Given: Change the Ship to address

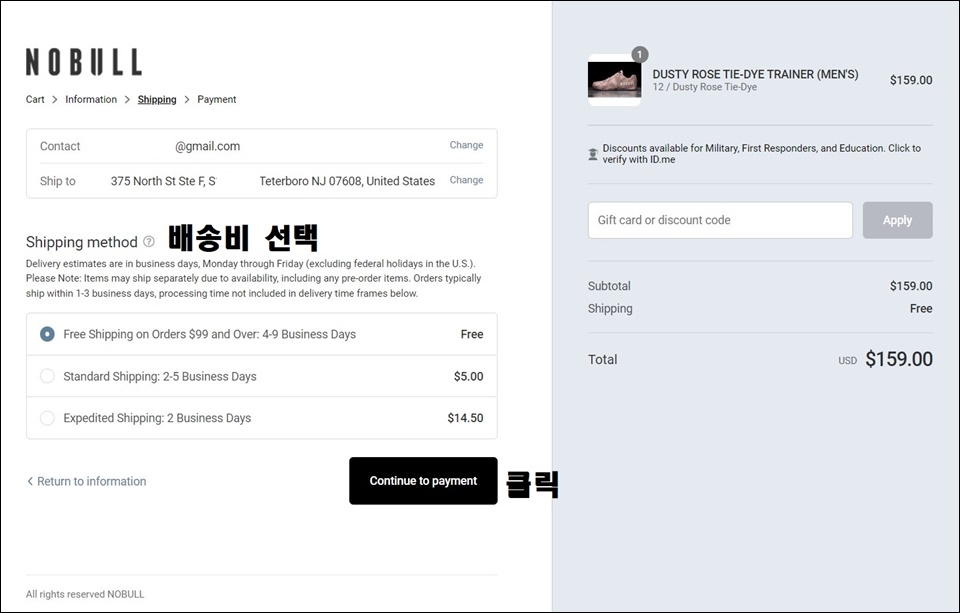Looking at the screenshot, I should pyautogui.click(x=466, y=180).
